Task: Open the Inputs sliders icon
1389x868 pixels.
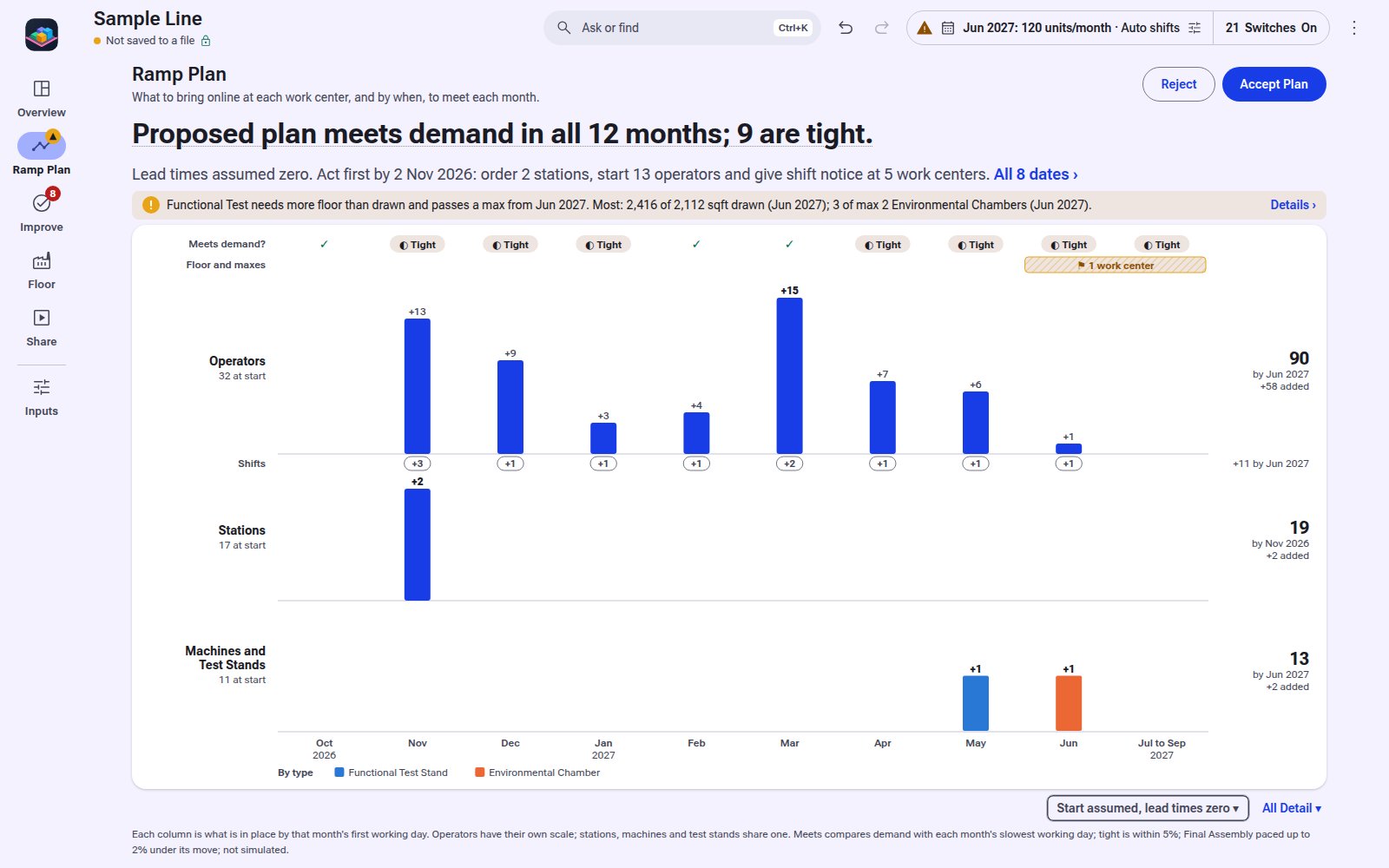Action: [42, 387]
